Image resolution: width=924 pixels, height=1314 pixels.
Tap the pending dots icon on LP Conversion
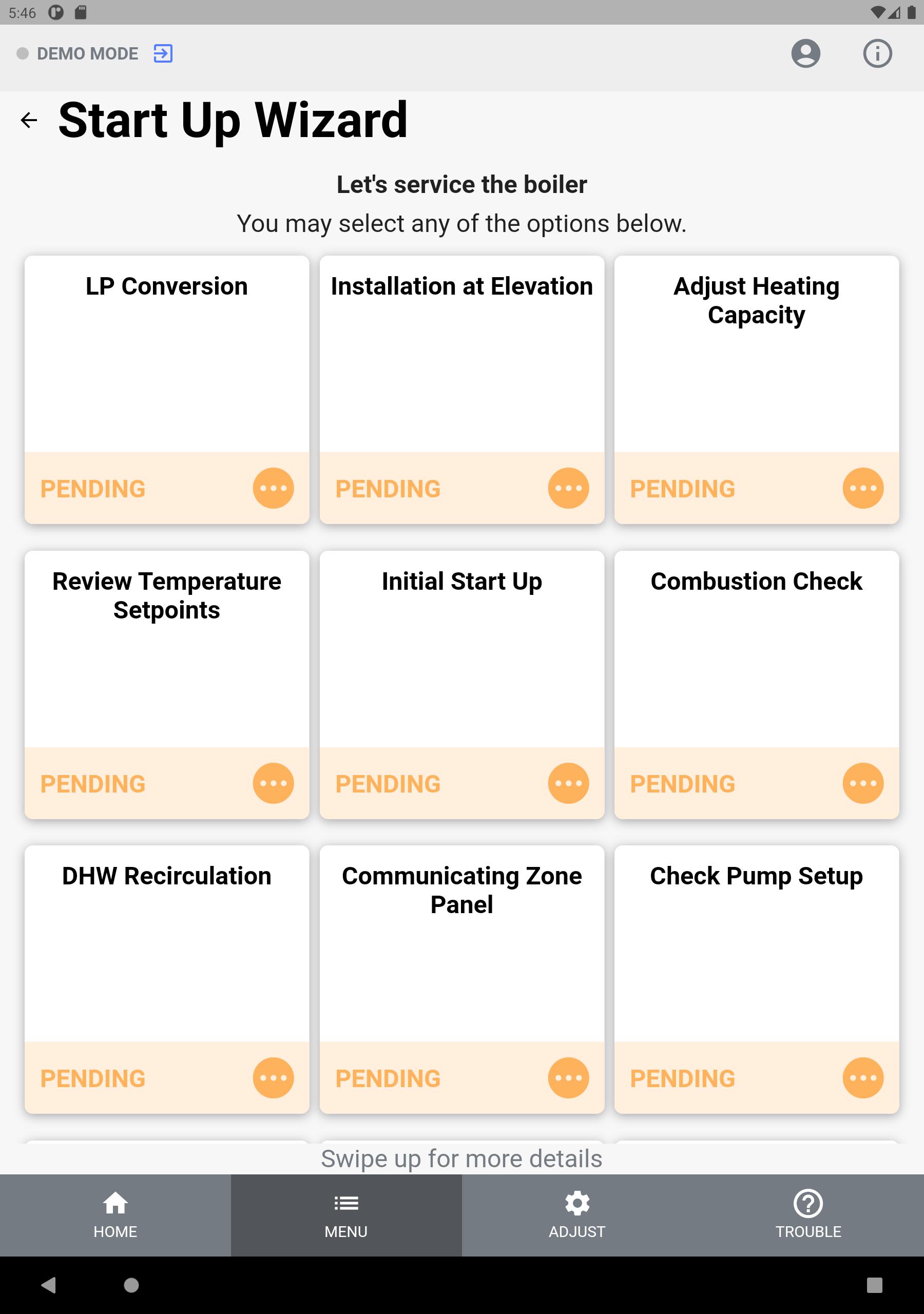click(273, 488)
